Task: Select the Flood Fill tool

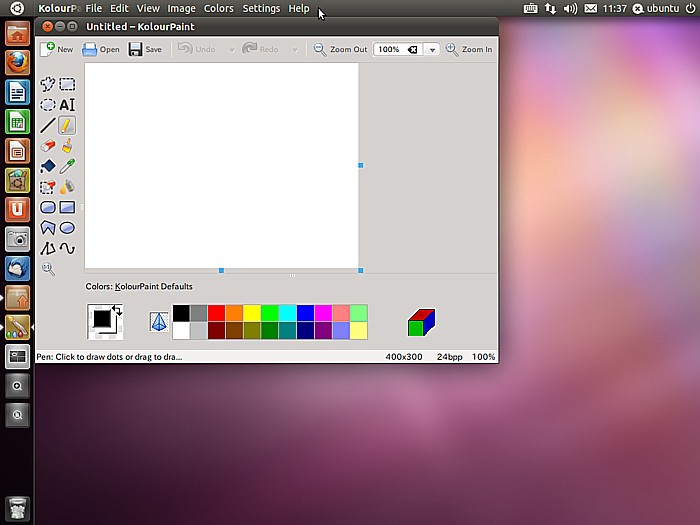Action: [48, 166]
